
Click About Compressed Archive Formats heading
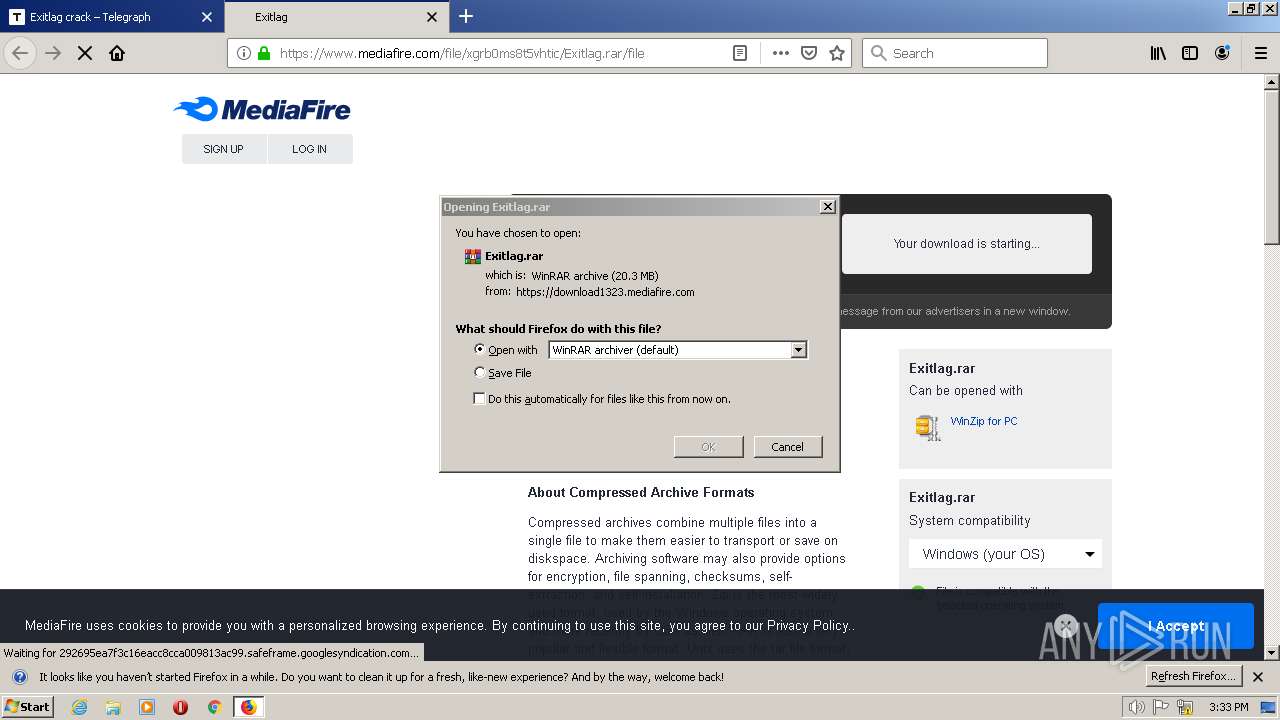pos(641,492)
